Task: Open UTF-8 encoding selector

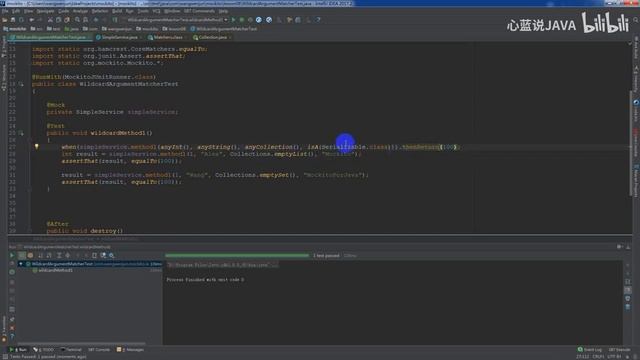Action: [x=614, y=357]
